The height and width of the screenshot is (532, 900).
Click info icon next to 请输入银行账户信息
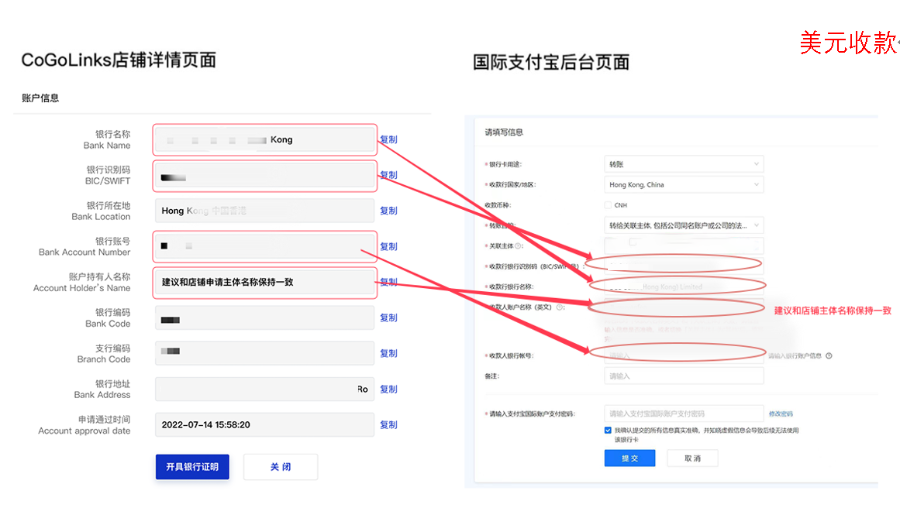tap(829, 355)
